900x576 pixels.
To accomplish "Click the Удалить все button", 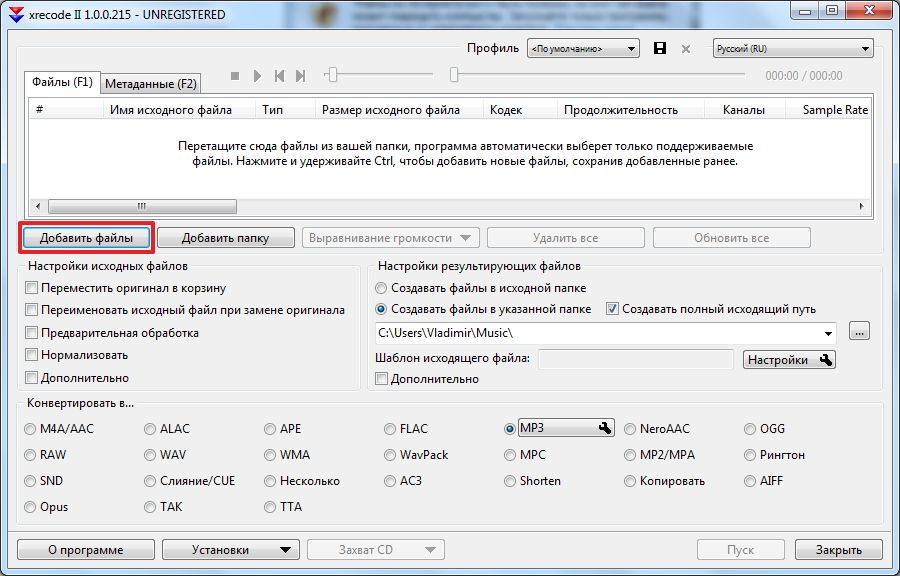I will (x=565, y=238).
